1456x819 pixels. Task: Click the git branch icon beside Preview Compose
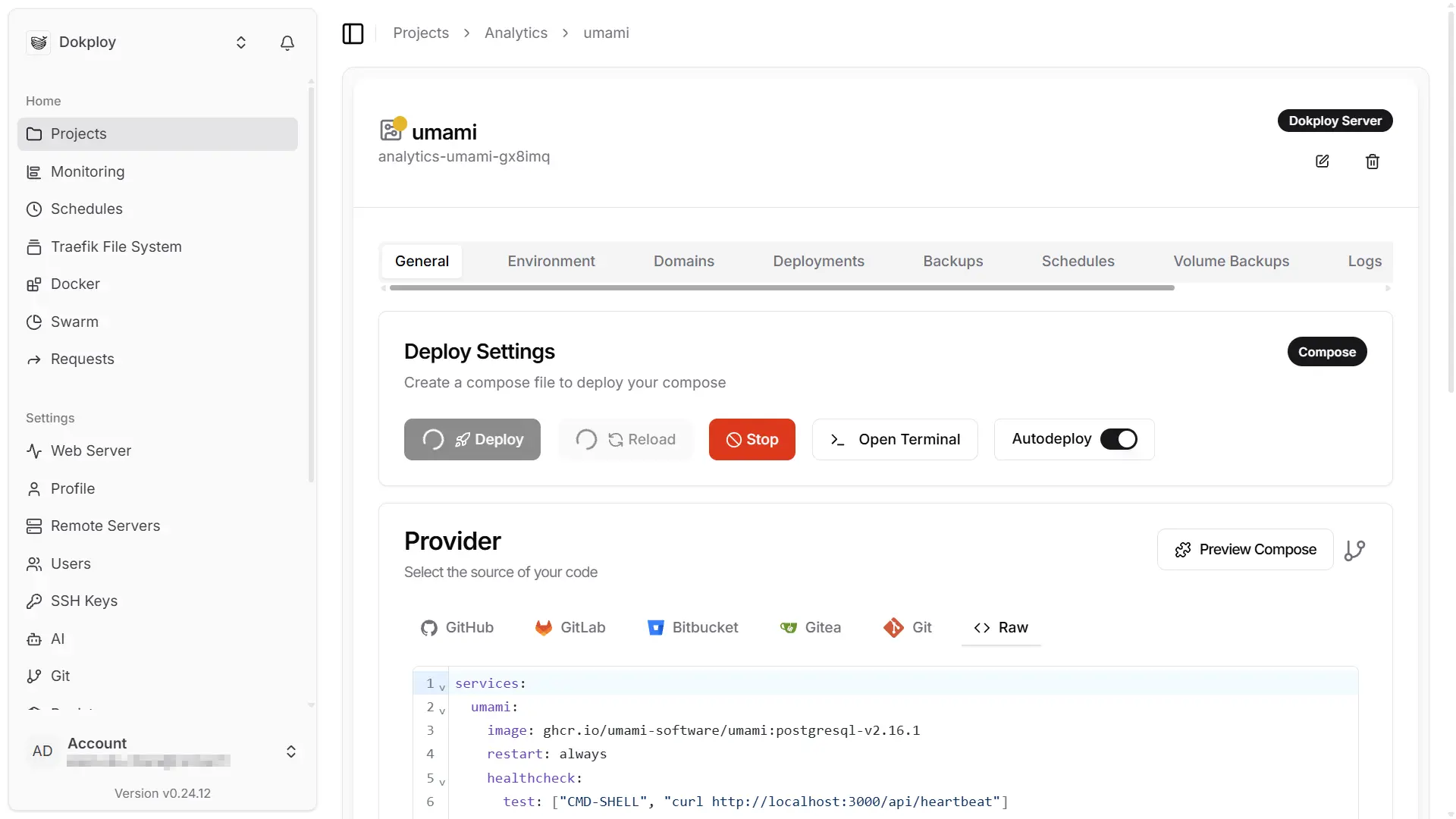[1354, 550]
